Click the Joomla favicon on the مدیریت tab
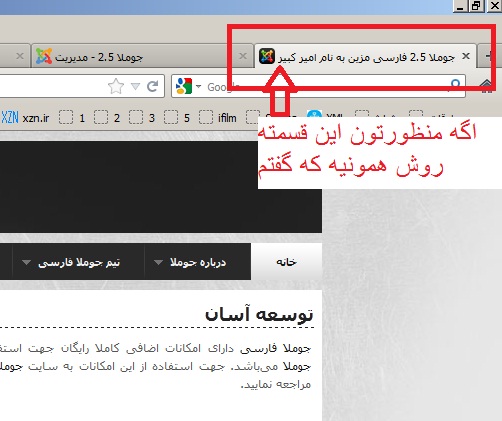The width and height of the screenshot is (502, 421). [x=44, y=56]
